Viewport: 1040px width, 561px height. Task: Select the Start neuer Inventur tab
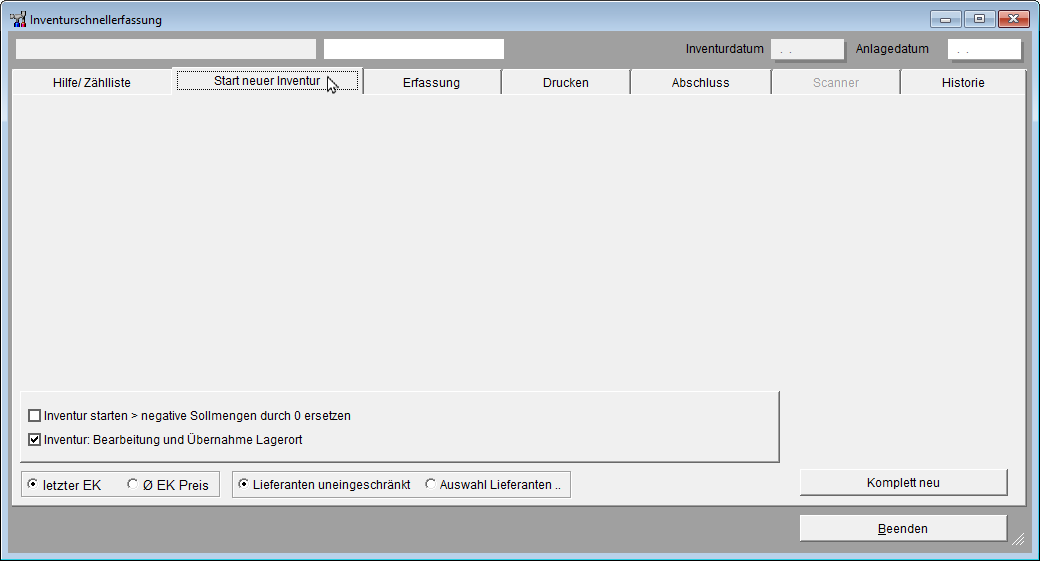267,81
